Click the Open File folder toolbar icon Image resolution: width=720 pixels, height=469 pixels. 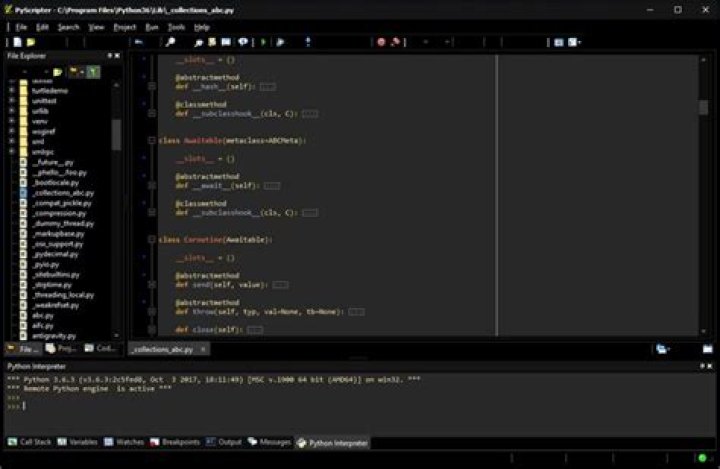(x=31, y=42)
